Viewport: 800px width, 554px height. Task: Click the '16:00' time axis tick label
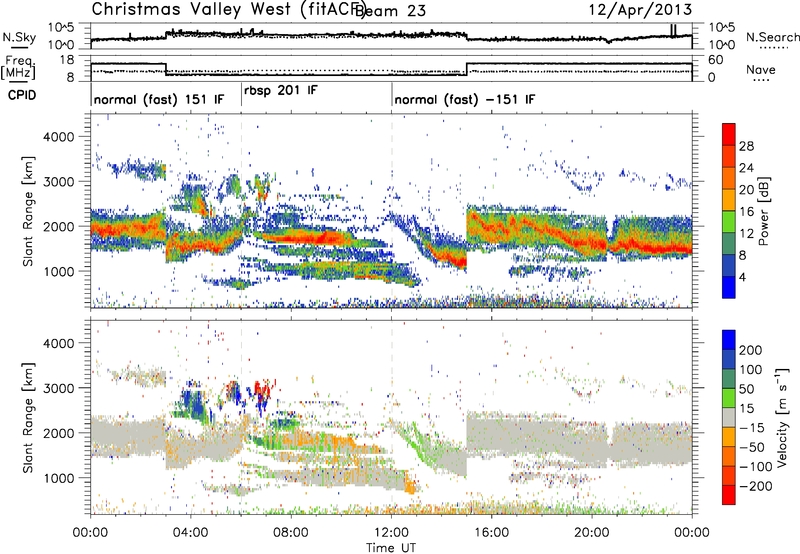click(491, 533)
